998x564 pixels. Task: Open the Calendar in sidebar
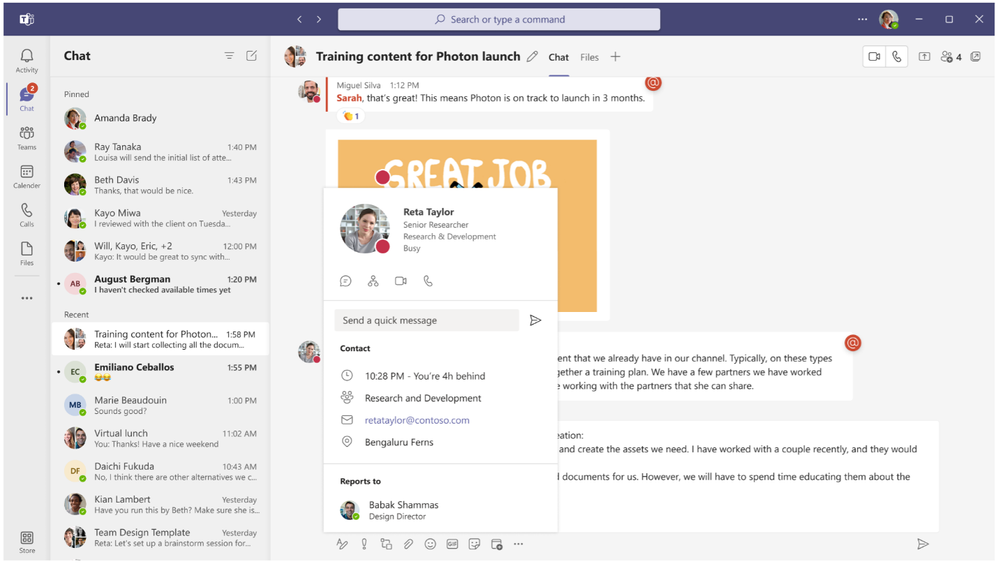pos(27,176)
